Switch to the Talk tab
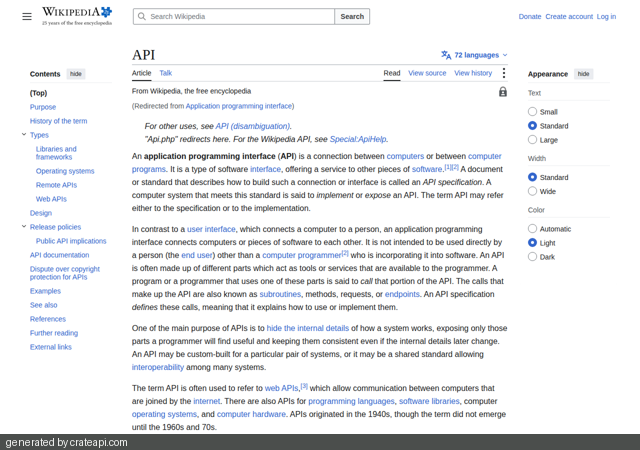 166,73
